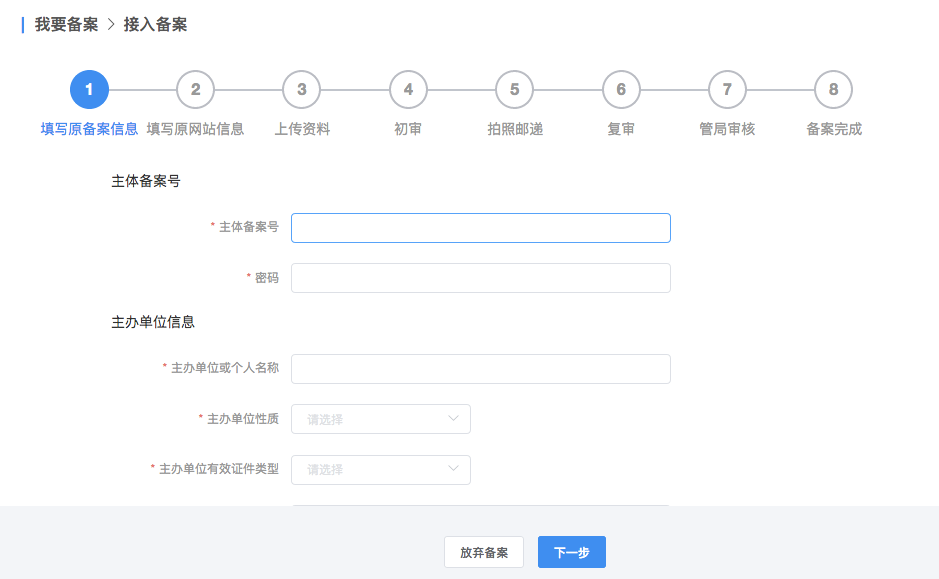The height and width of the screenshot is (579, 939).
Task: Click the 填写原备案信息 step label
Action: (x=89, y=129)
